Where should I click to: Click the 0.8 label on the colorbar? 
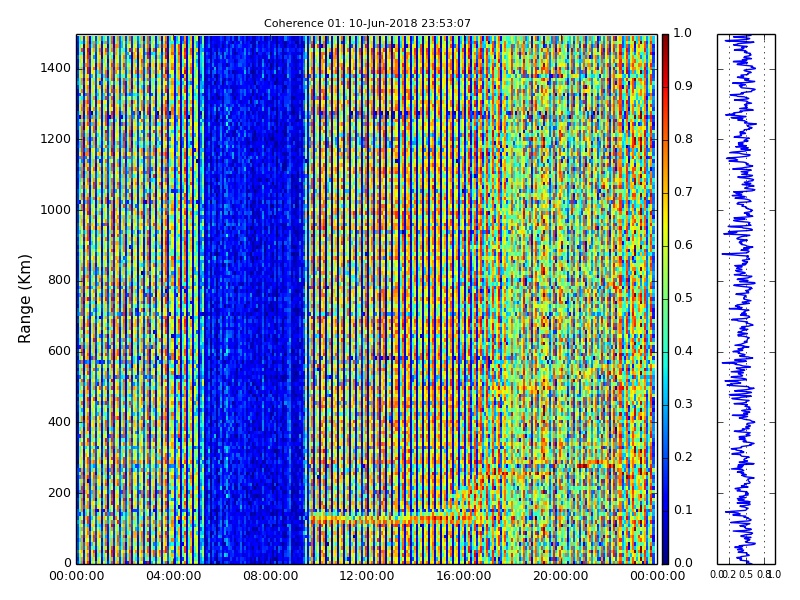(x=683, y=139)
